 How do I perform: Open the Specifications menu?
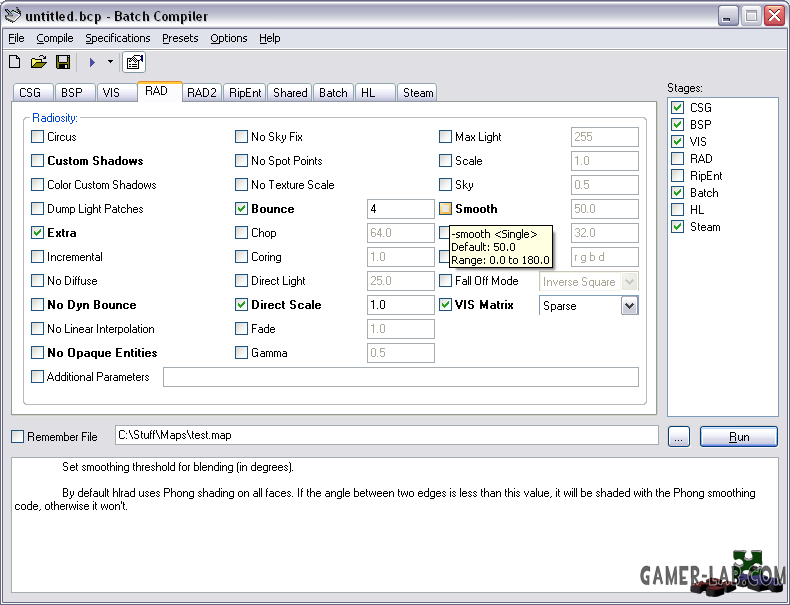117,38
